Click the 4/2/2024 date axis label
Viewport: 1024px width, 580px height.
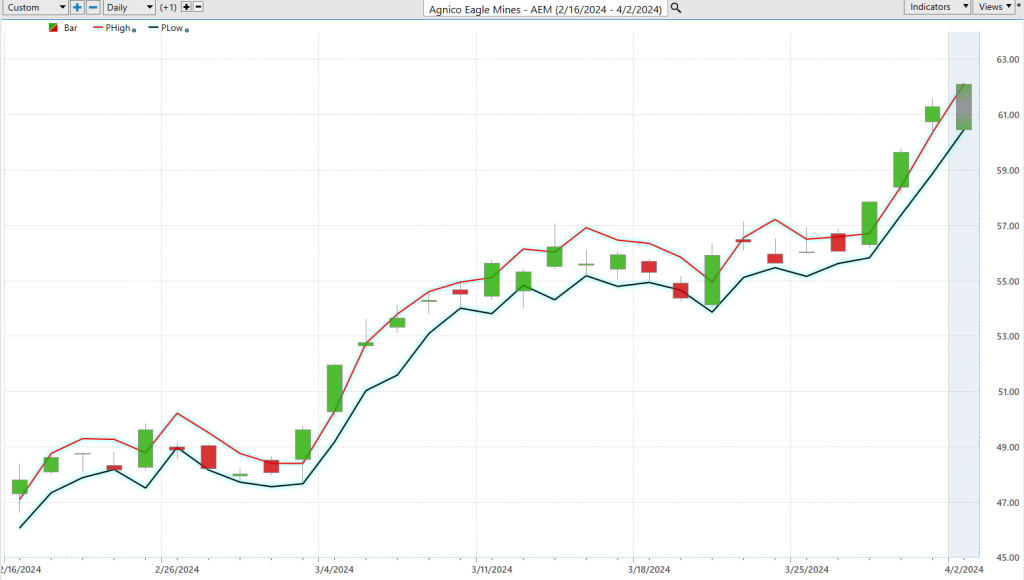click(964, 570)
